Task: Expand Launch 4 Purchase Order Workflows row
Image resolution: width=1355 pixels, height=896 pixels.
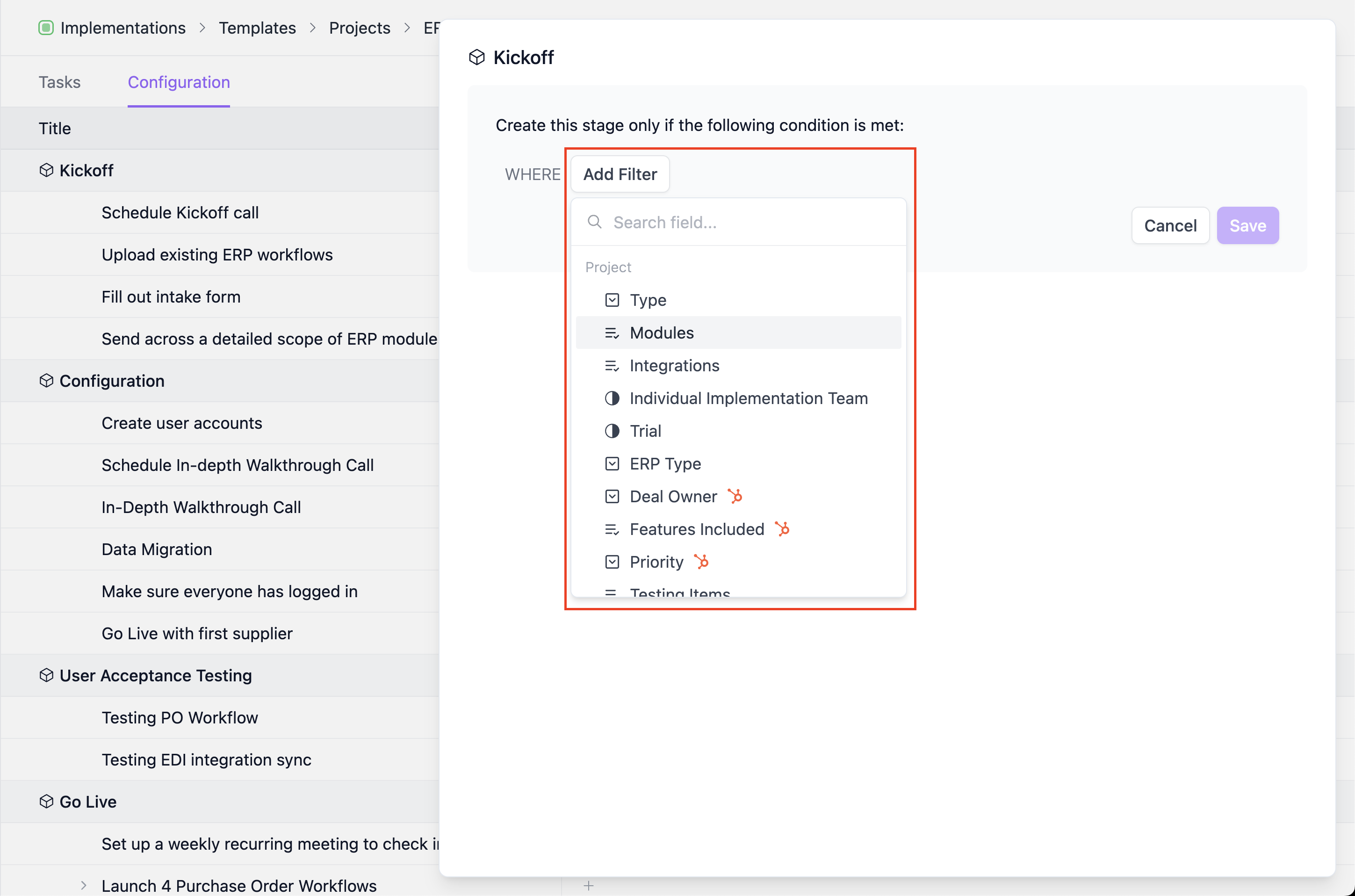Action: pyautogui.click(x=83, y=885)
